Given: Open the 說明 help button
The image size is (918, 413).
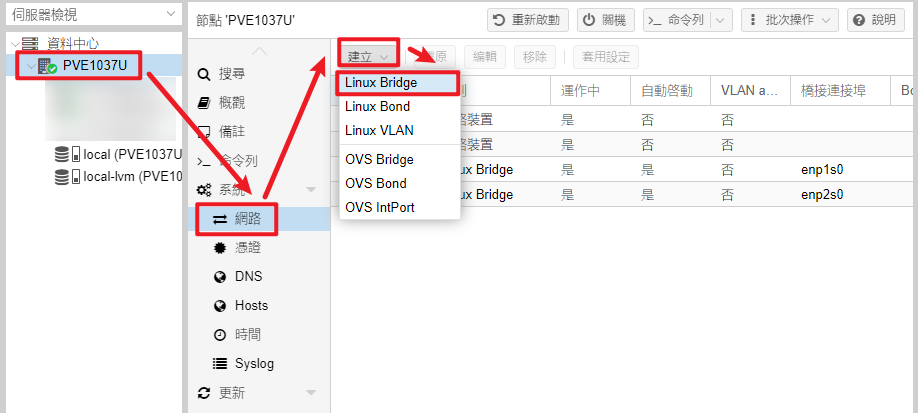Looking at the screenshot, I should [x=871, y=20].
